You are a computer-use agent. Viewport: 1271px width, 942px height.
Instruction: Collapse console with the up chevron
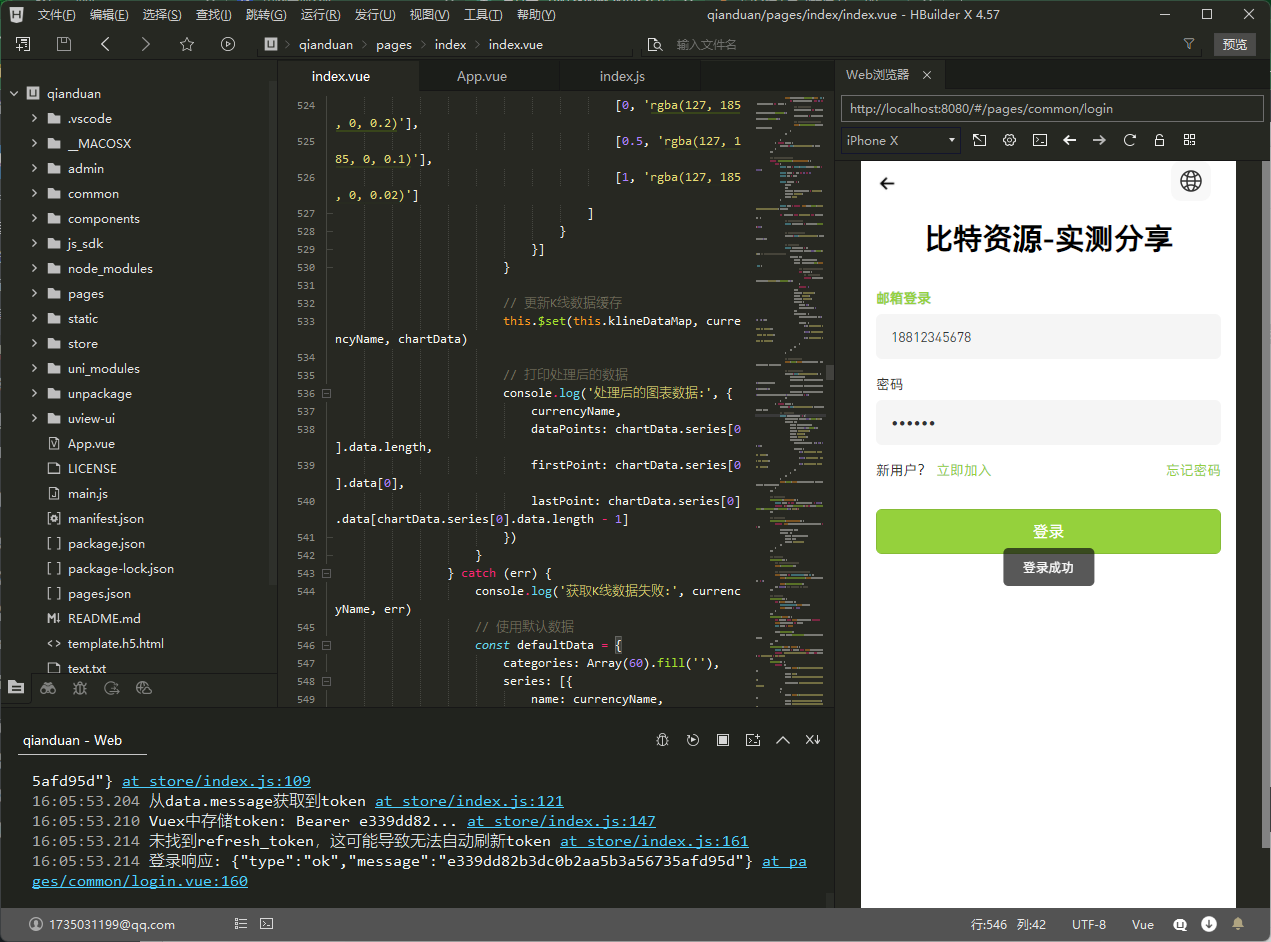[783, 740]
